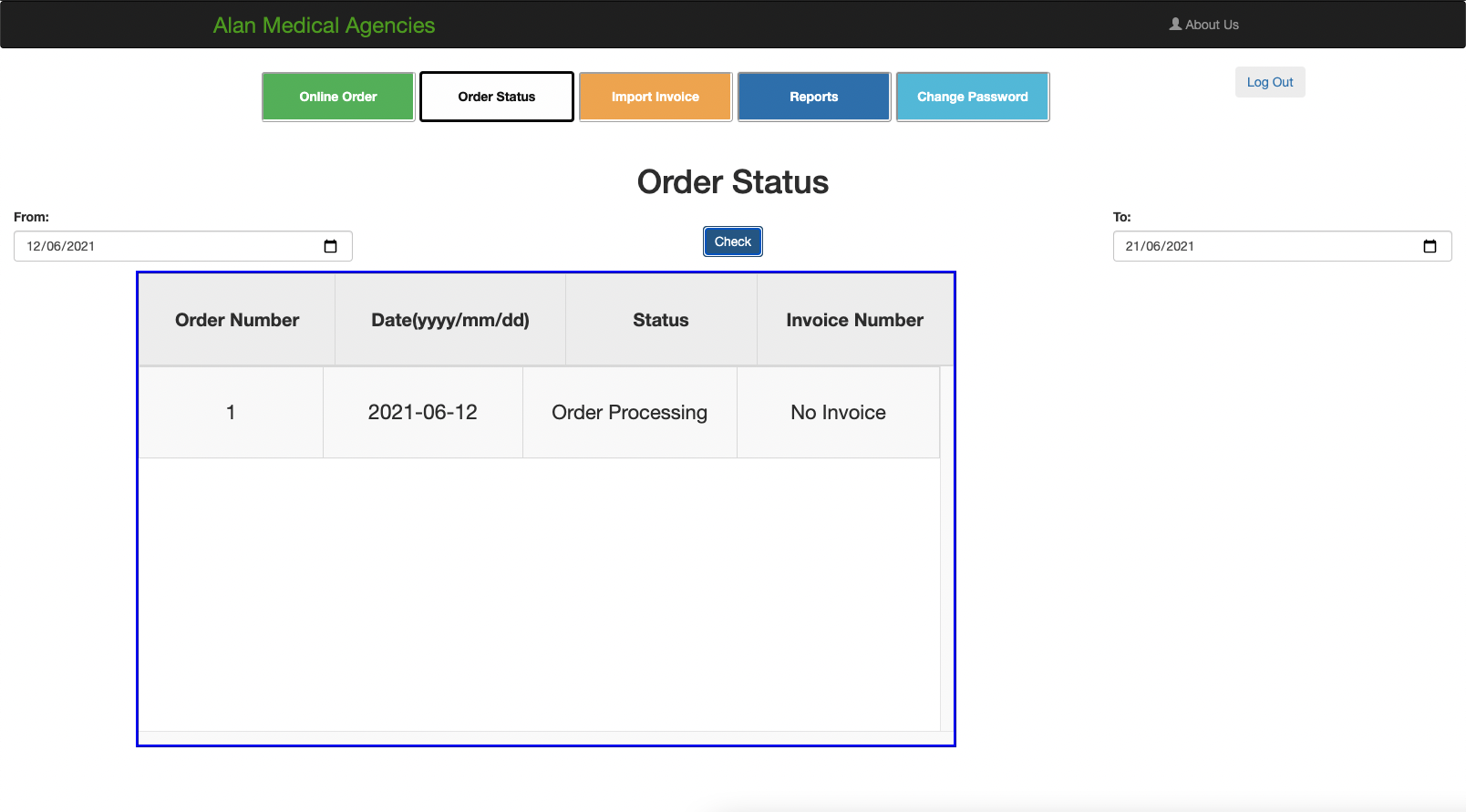Click the Status column header
The height and width of the screenshot is (812, 1466).
coord(661,320)
